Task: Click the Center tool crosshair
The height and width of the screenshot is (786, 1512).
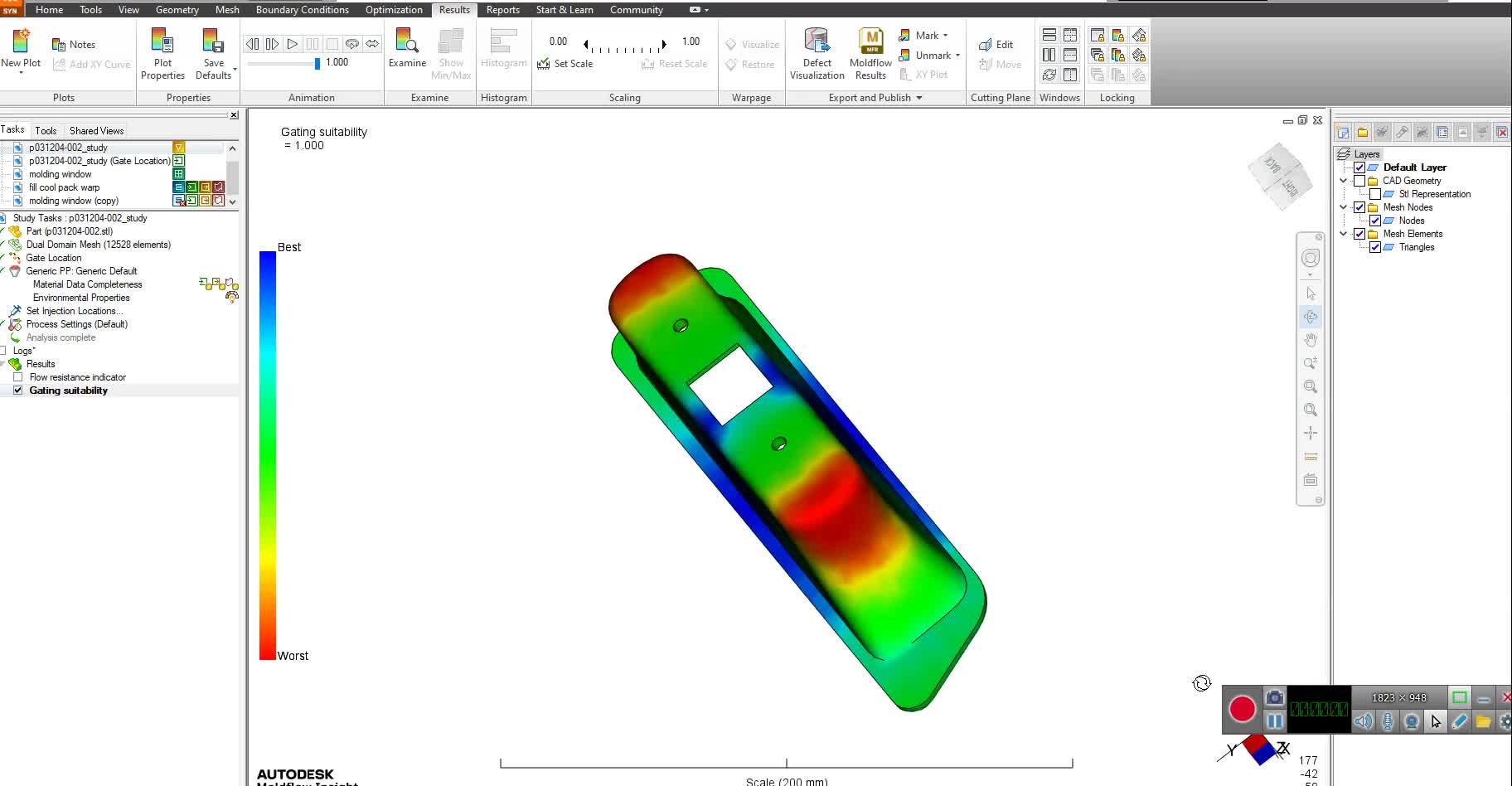Action: pos(1311,433)
